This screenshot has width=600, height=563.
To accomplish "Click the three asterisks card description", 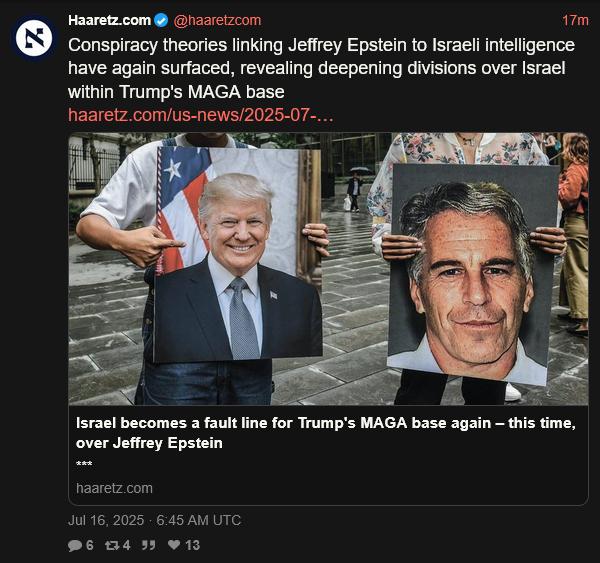I will pyautogui.click(x=84, y=464).
